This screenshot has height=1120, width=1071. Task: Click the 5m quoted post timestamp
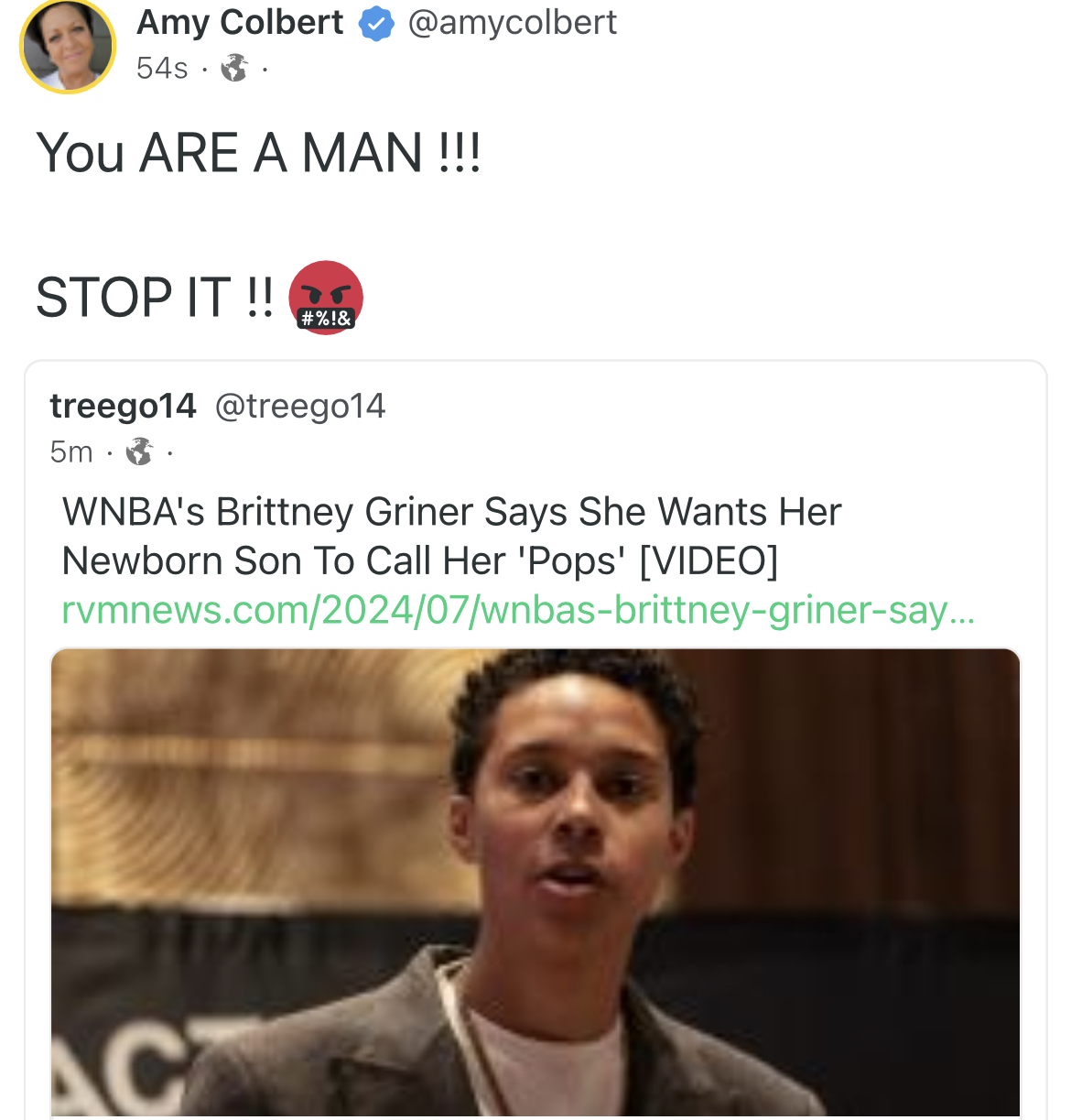(x=71, y=451)
